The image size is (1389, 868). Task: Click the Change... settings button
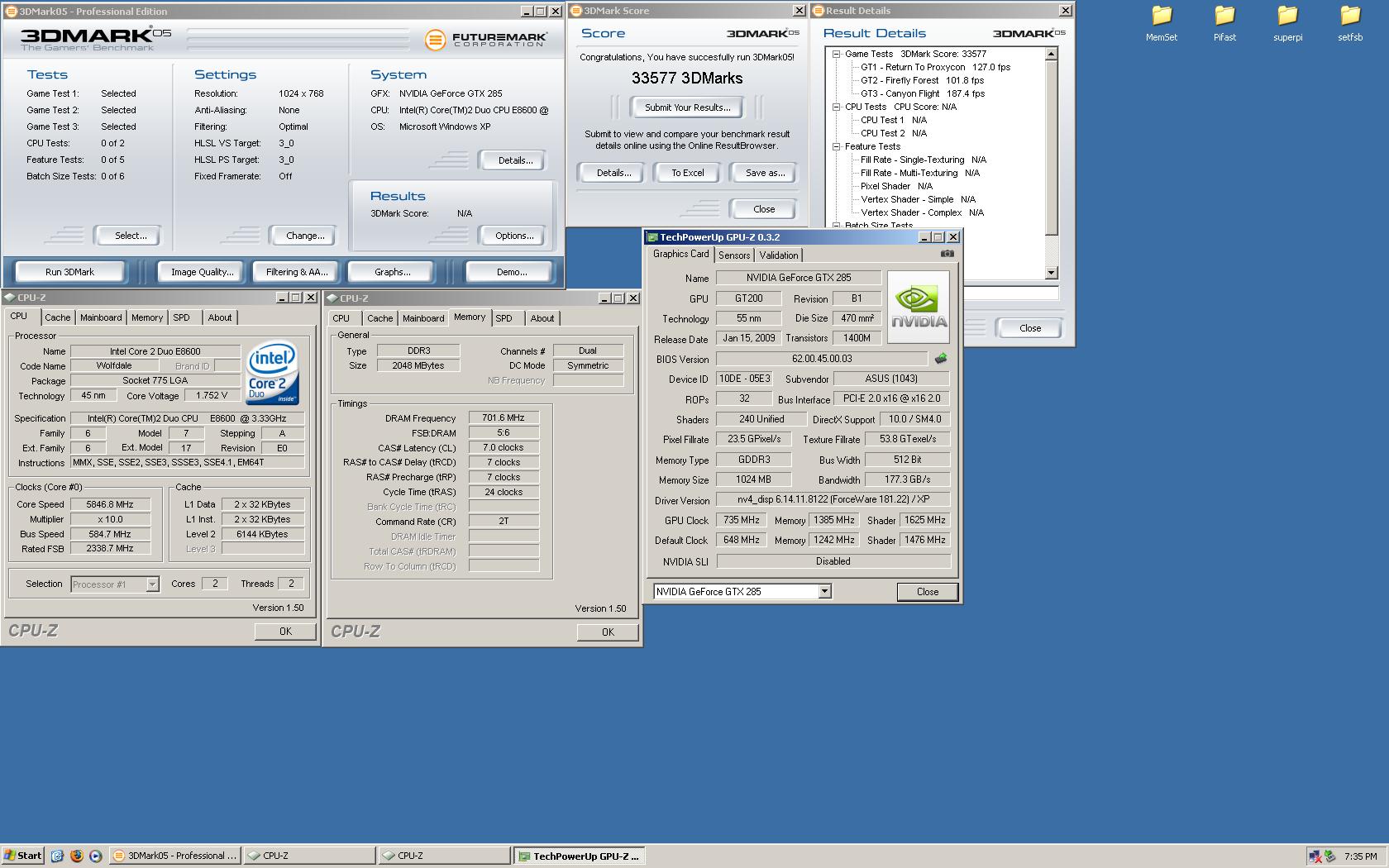(305, 236)
